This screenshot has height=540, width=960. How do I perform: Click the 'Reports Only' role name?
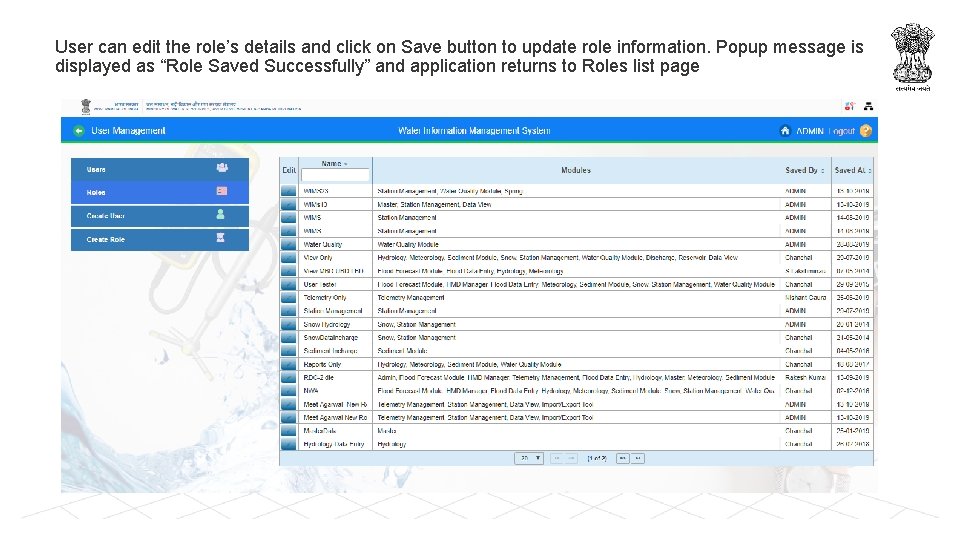coord(322,364)
